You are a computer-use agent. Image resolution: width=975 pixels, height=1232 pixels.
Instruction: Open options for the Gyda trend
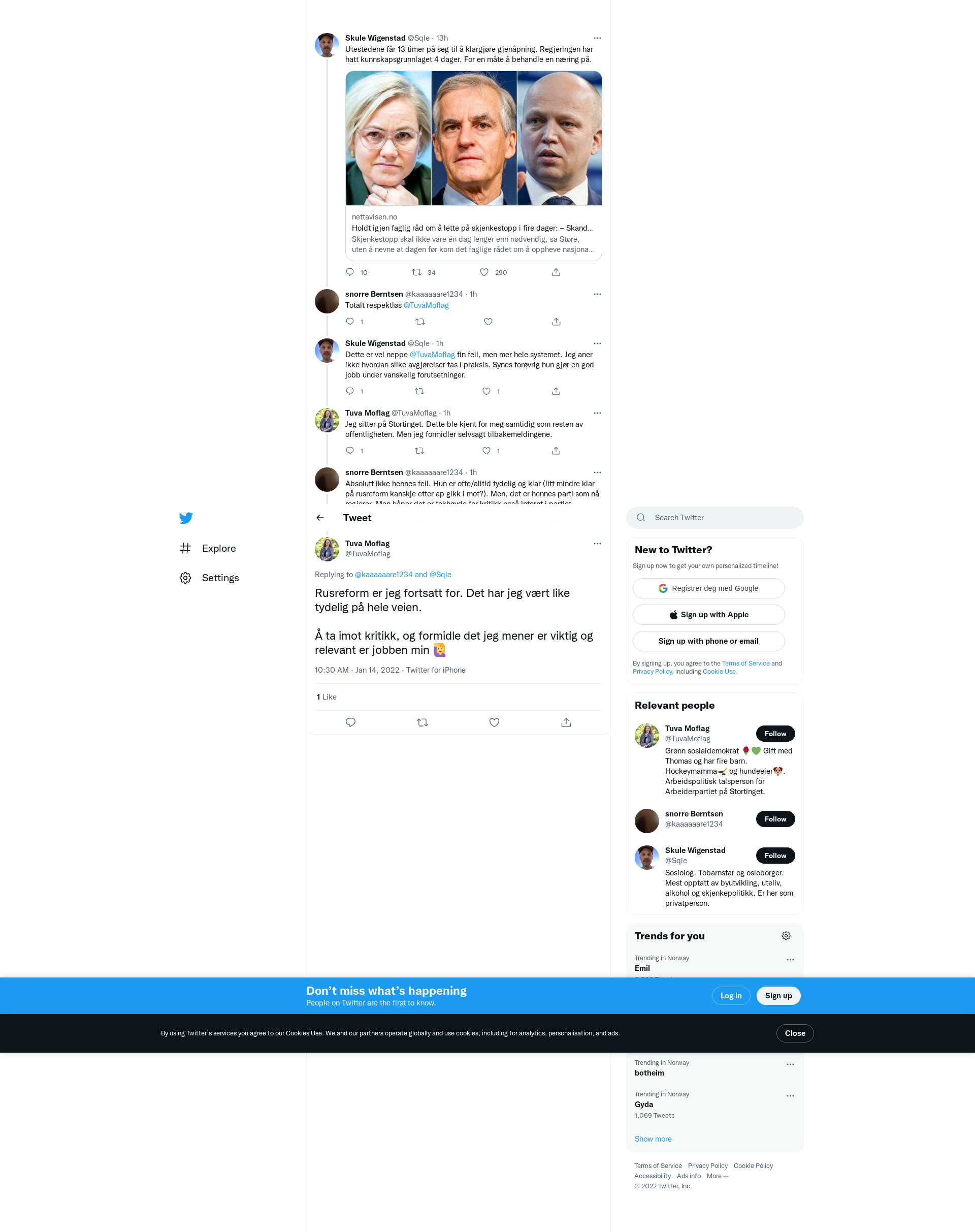[790, 1096]
